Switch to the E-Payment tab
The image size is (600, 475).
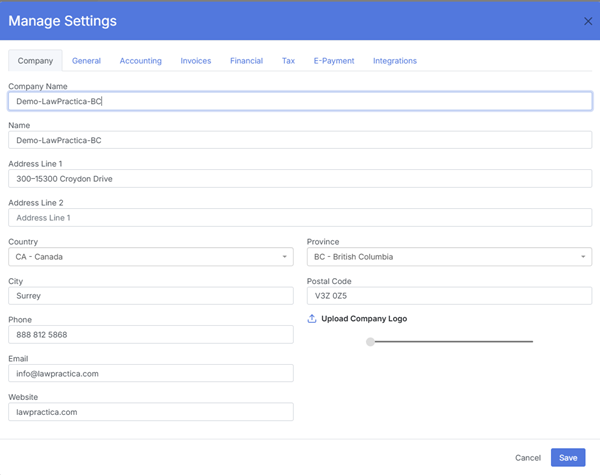[333, 61]
